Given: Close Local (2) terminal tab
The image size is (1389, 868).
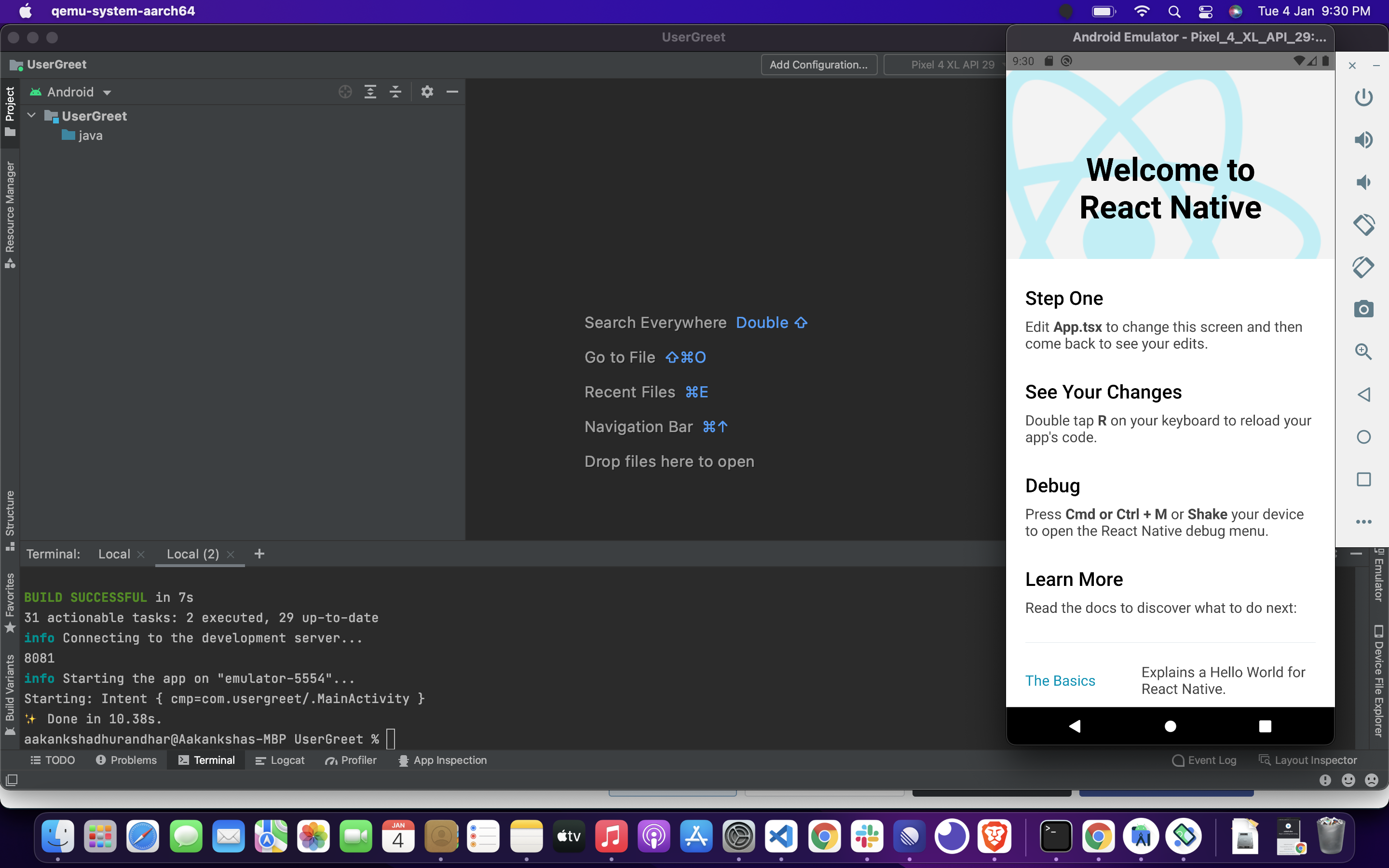Looking at the screenshot, I should tap(231, 555).
